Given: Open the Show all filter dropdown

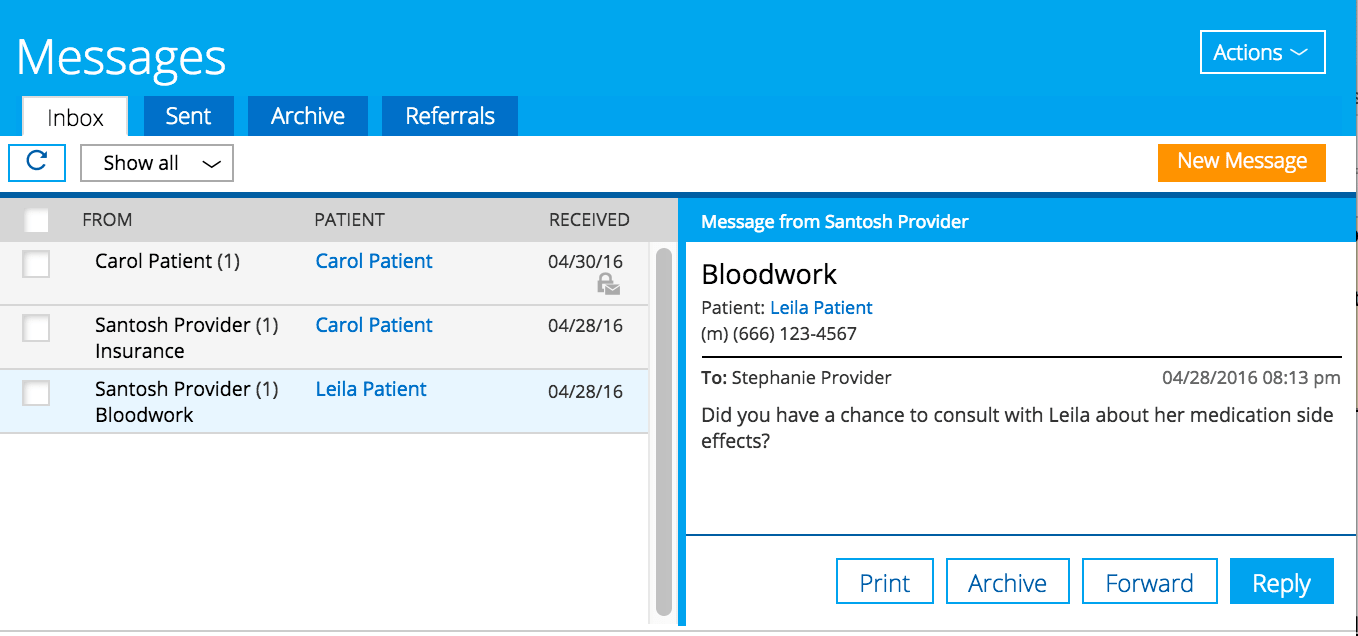Looking at the screenshot, I should (157, 164).
